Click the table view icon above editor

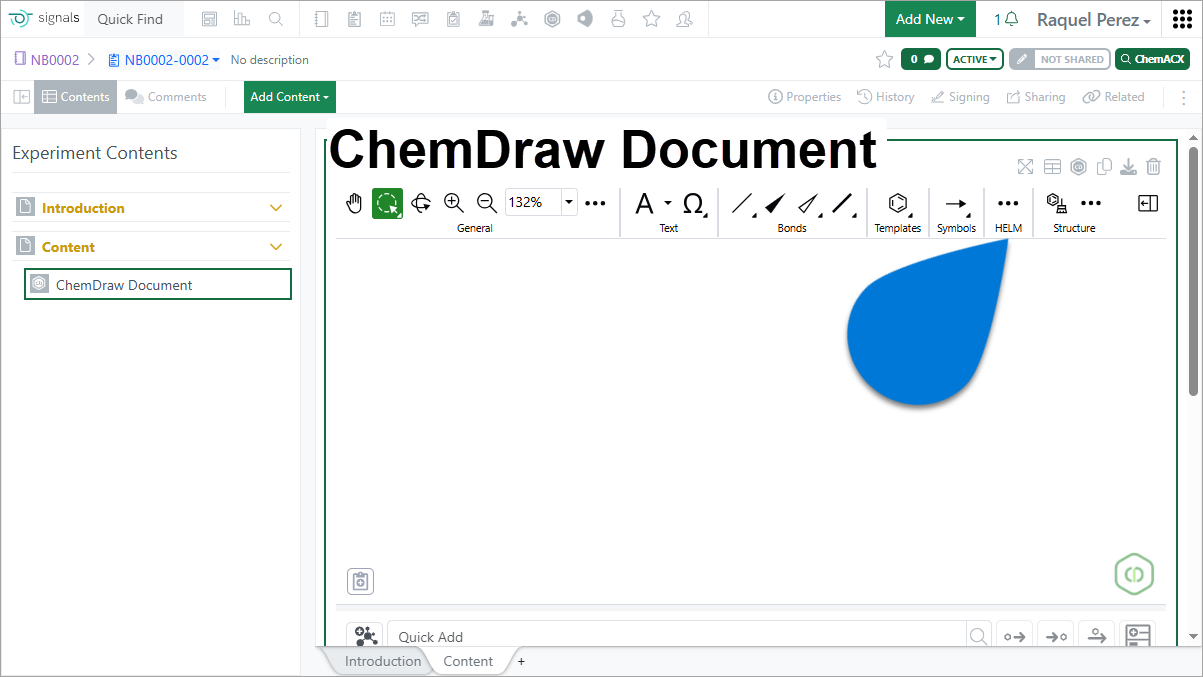[1052, 167]
